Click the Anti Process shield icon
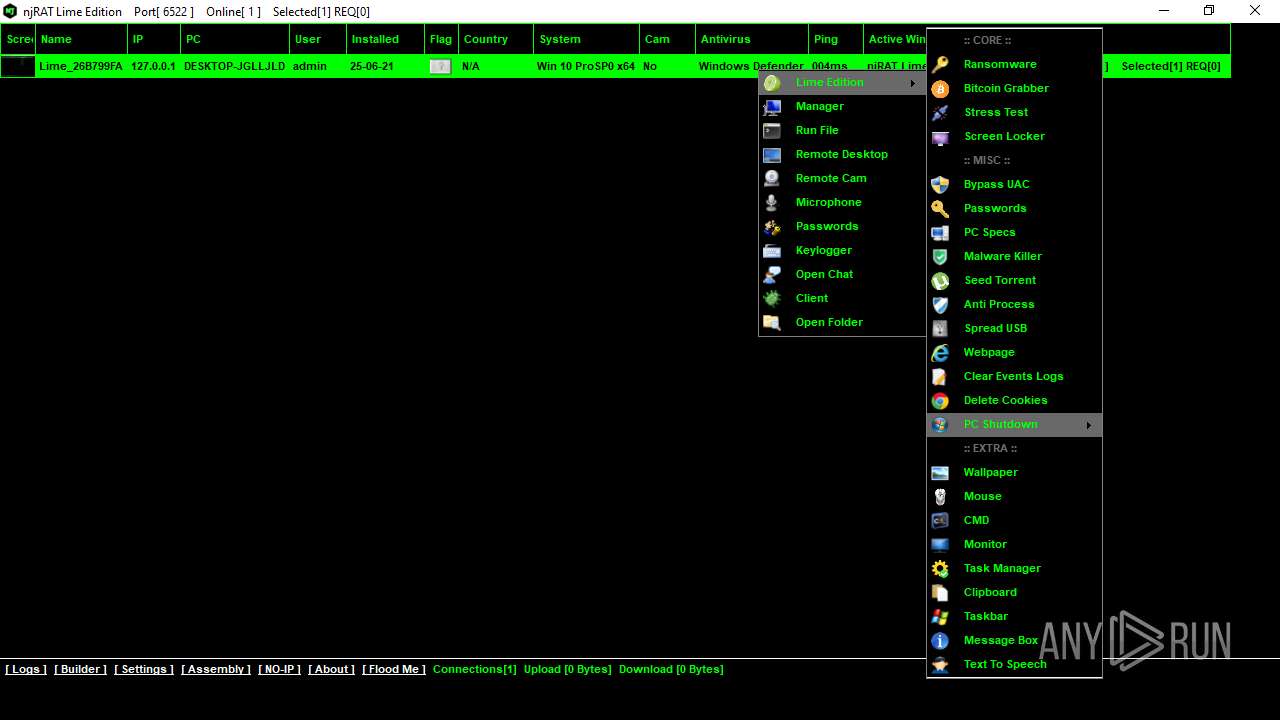This screenshot has width=1280, height=720. click(940, 304)
